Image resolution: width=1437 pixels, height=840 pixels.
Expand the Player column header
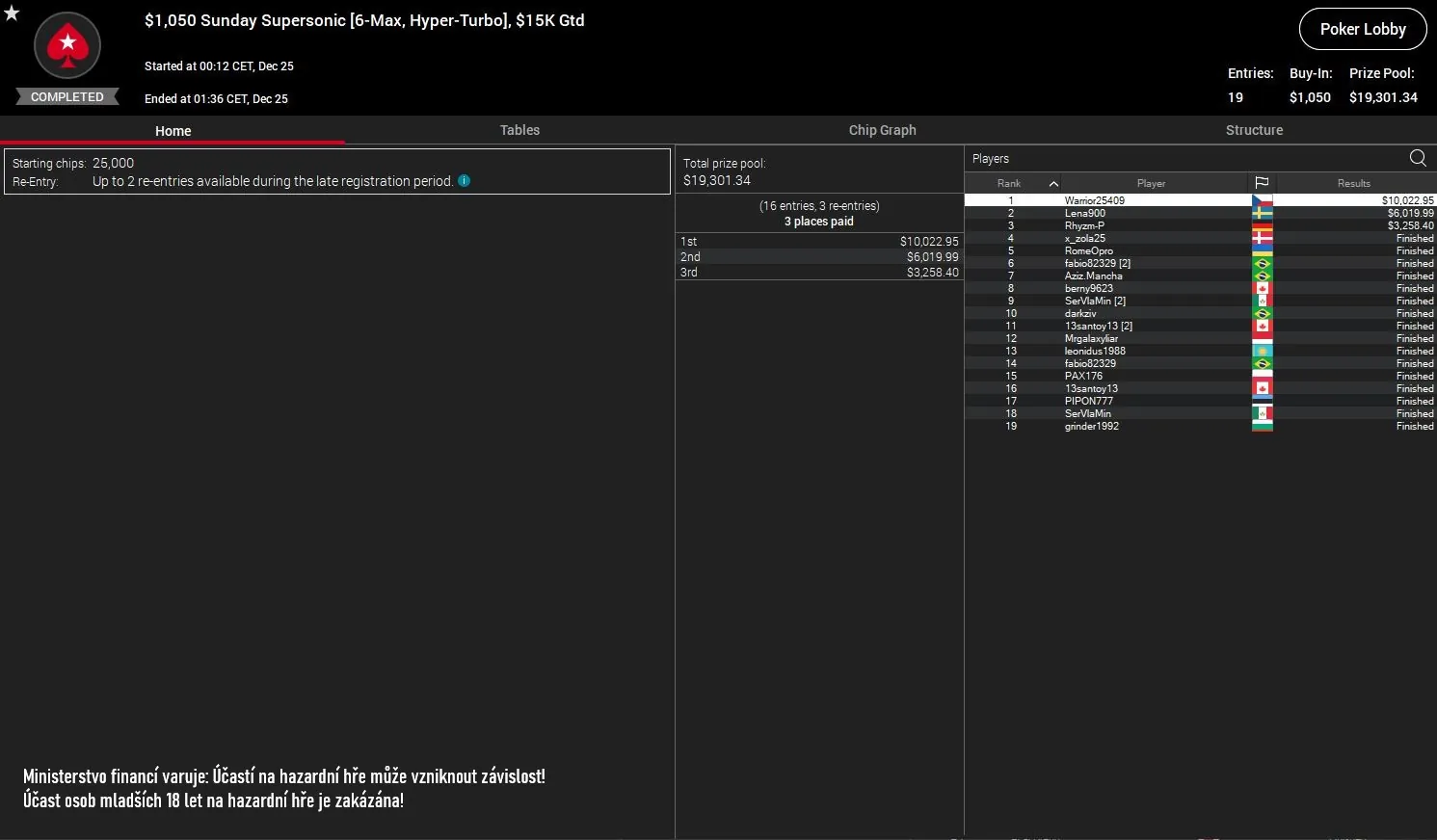click(1150, 182)
